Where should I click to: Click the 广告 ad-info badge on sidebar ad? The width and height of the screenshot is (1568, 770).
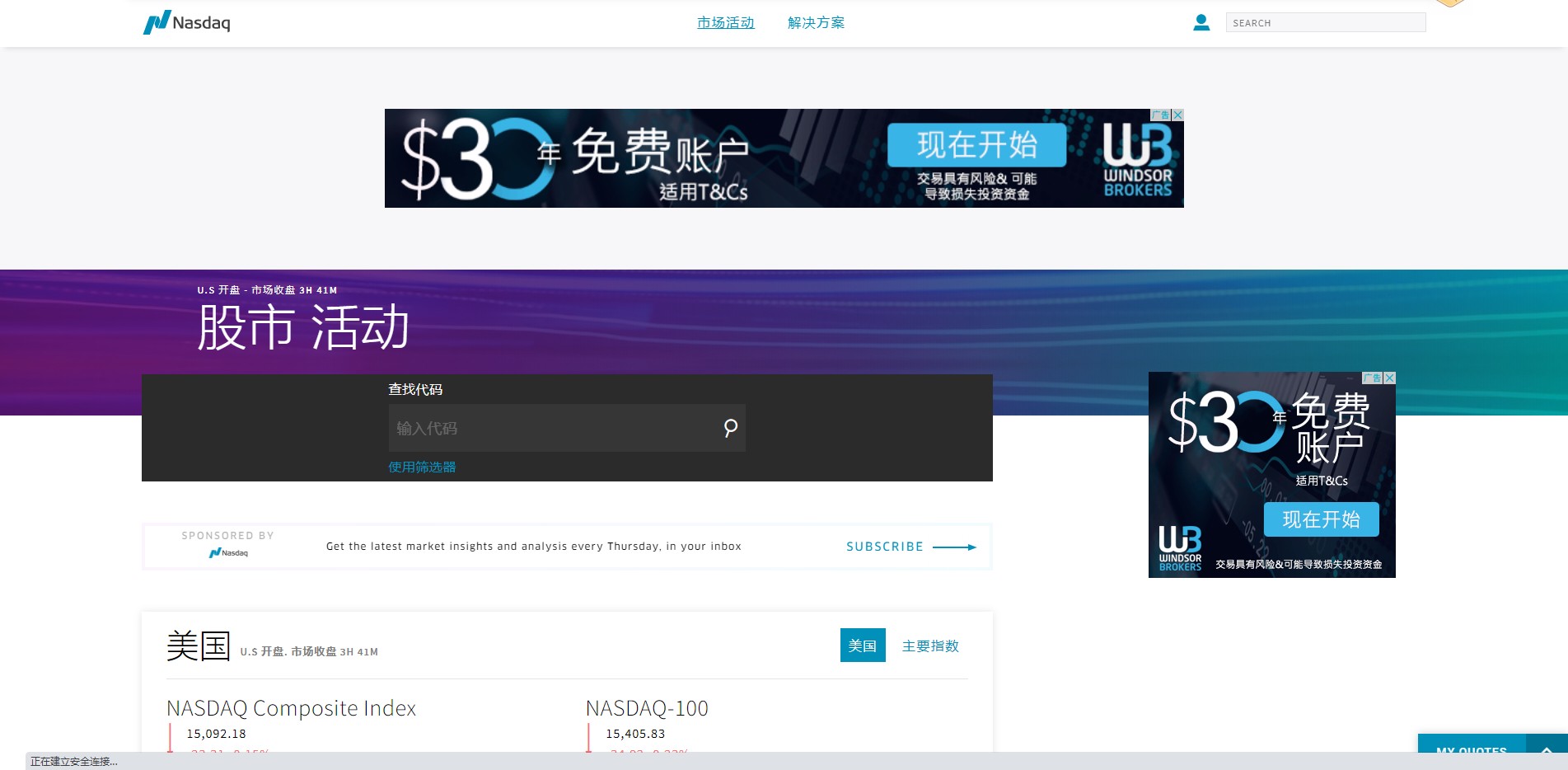coord(1373,378)
